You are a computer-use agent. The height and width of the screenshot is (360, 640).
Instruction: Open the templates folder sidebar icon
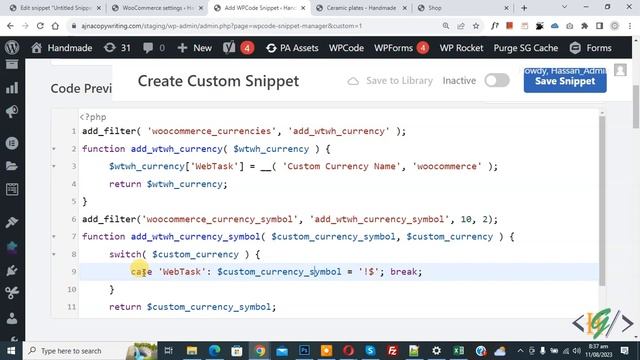click(12, 166)
